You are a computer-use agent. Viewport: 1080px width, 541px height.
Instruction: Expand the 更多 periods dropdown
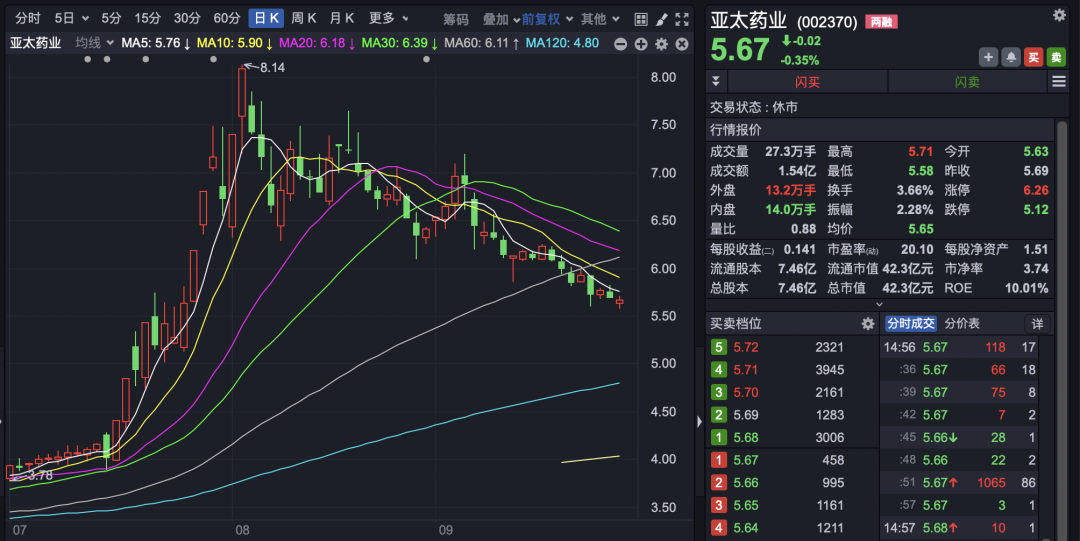click(x=388, y=18)
